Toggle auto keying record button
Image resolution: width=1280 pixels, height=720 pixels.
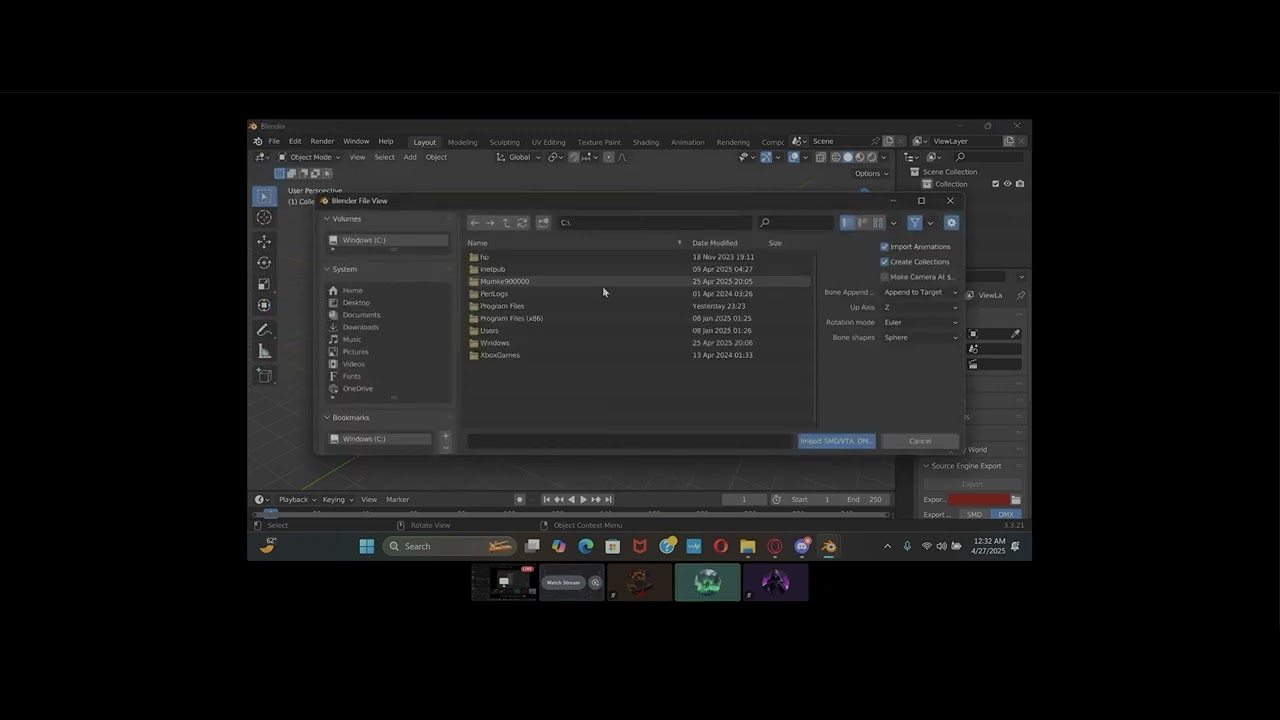[519, 499]
